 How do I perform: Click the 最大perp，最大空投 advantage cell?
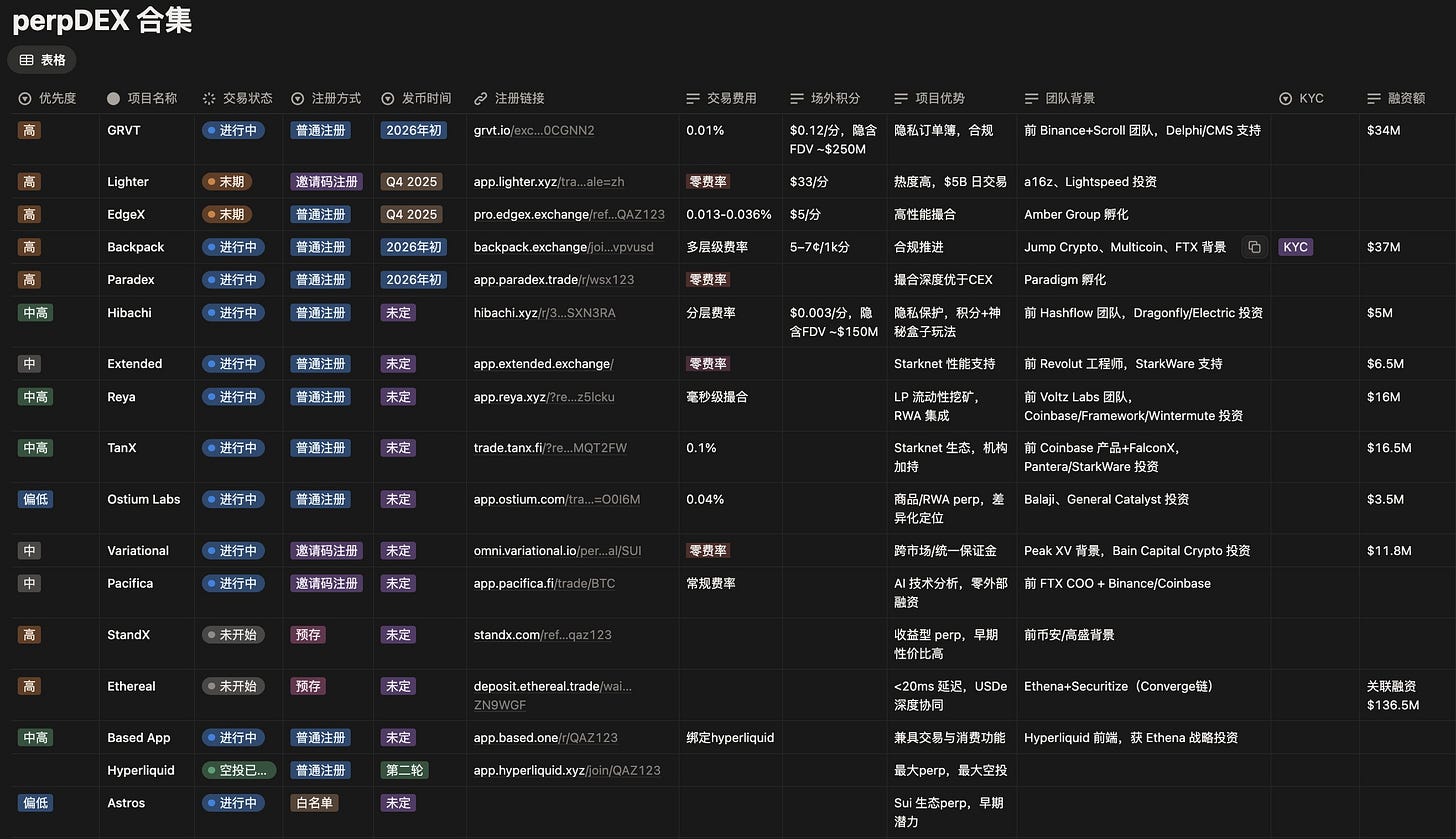tap(952, 770)
